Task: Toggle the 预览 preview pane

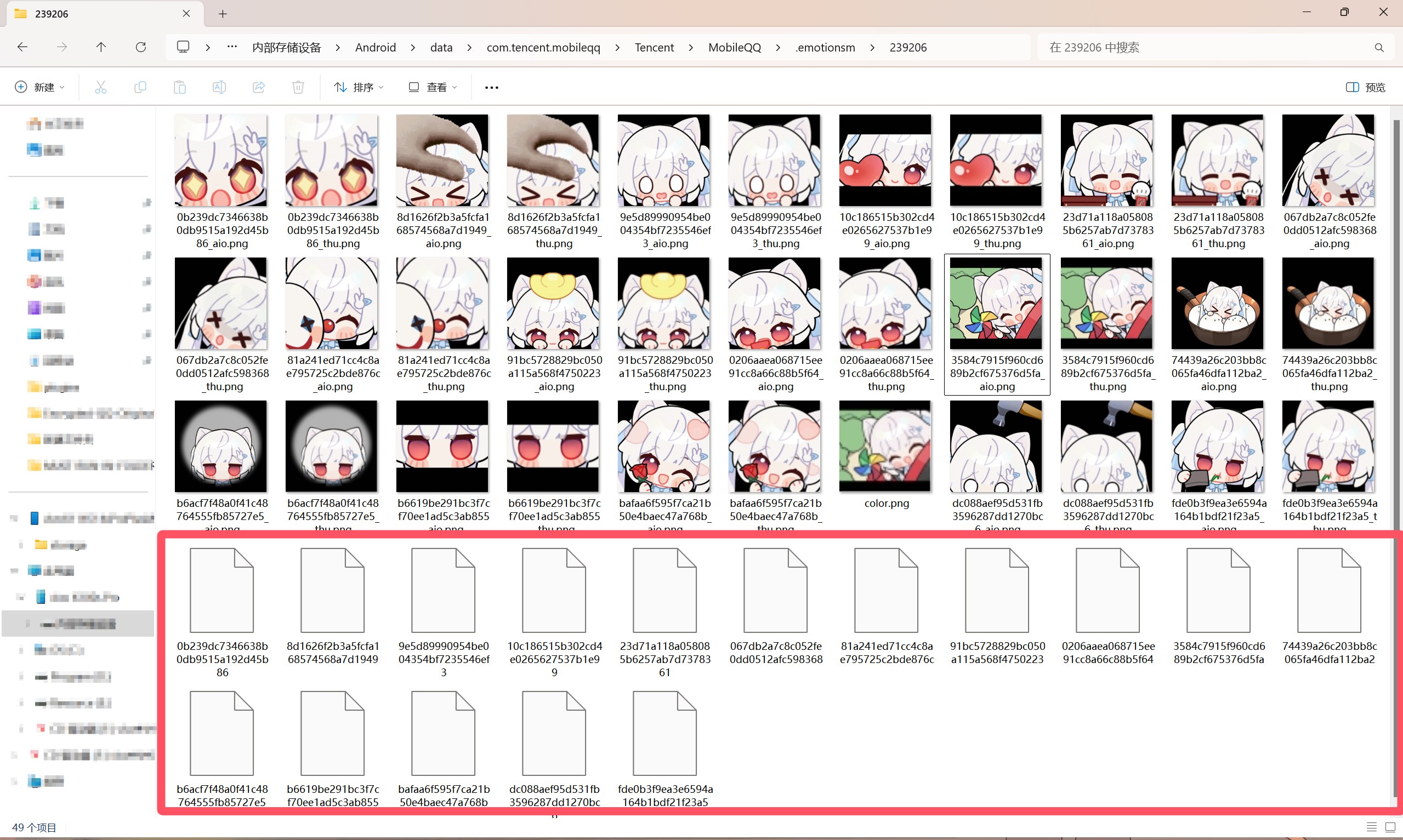Action: point(1366,87)
